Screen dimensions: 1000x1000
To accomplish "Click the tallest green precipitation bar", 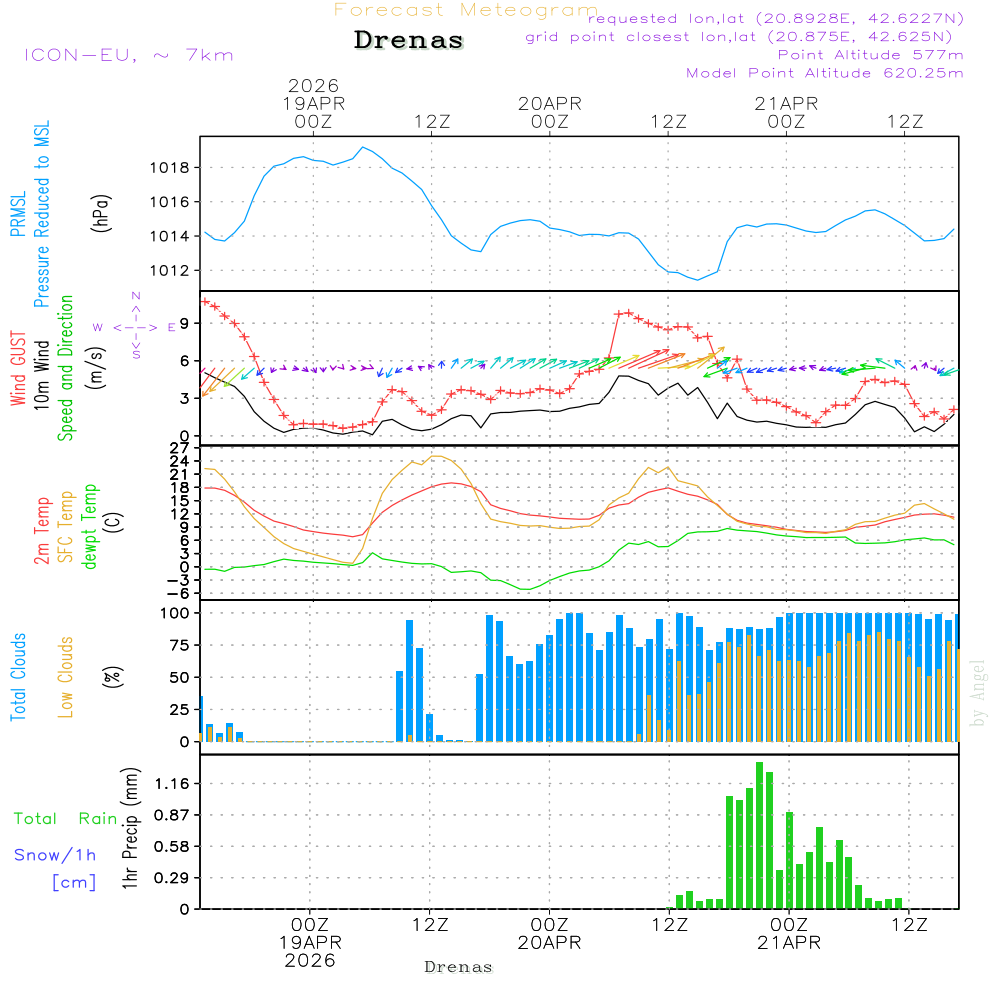I will click(x=759, y=835).
